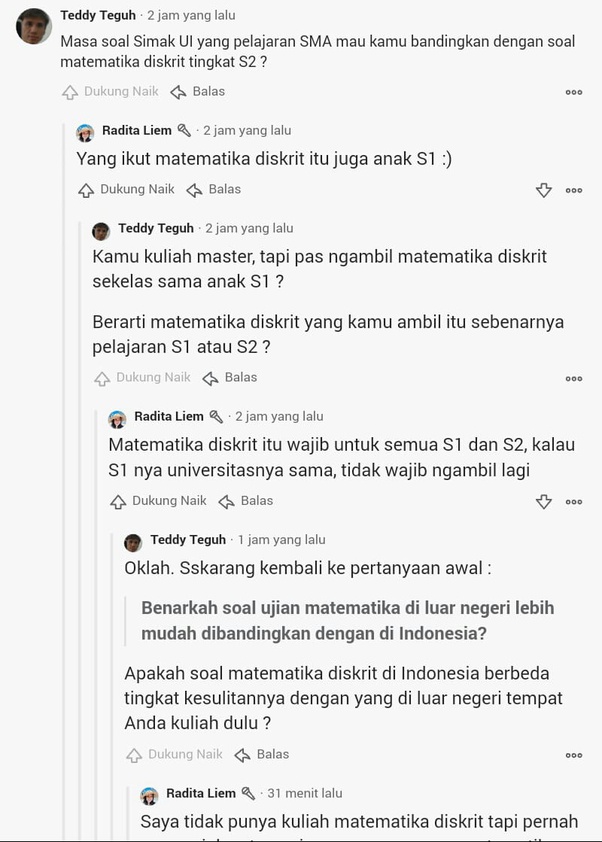Click the upvote arrow on the 'Oklah' comment
The width and height of the screenshot is (602, 842).
pos(135,754)
